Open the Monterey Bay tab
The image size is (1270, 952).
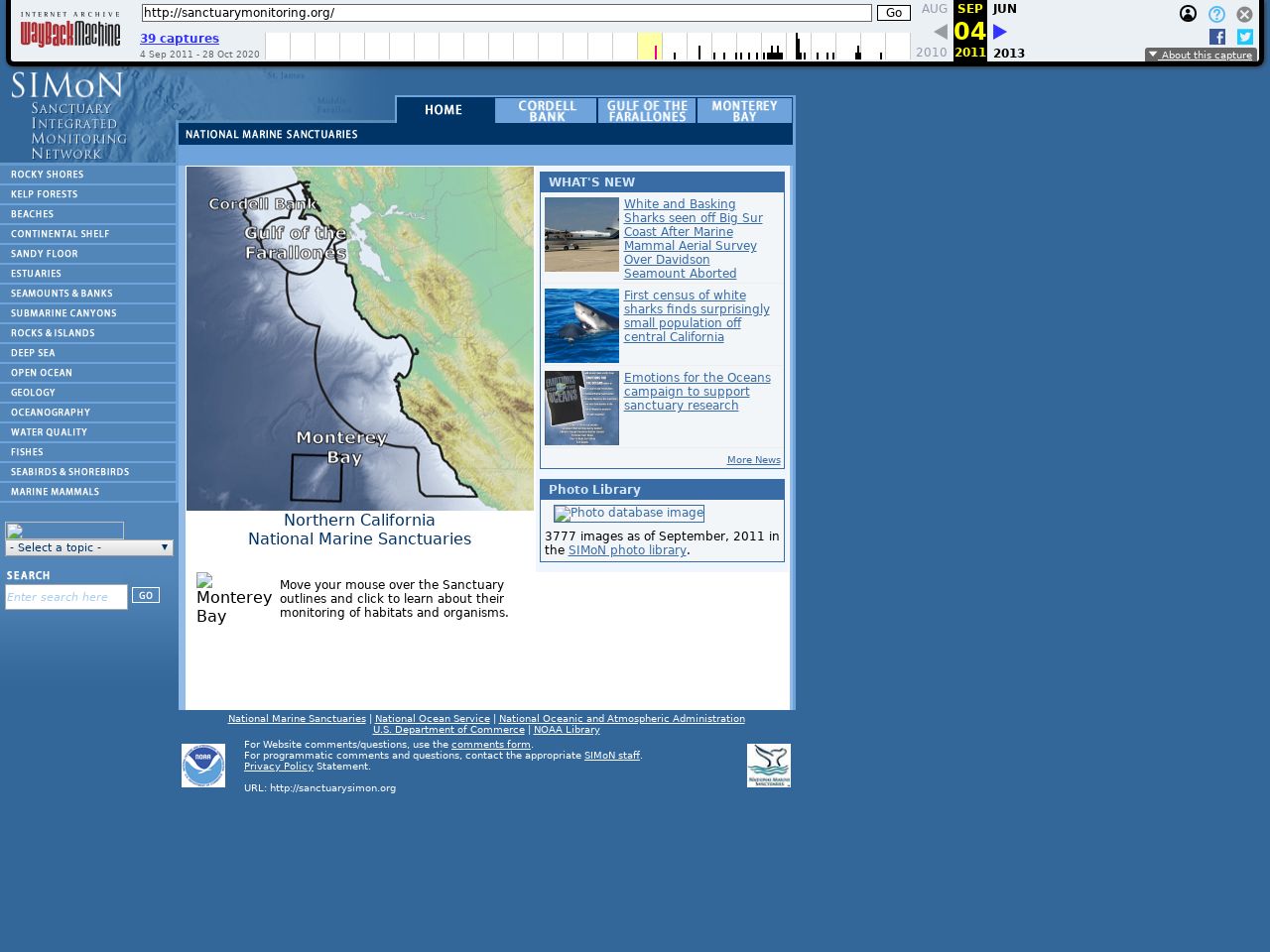[x=744, y=111]
